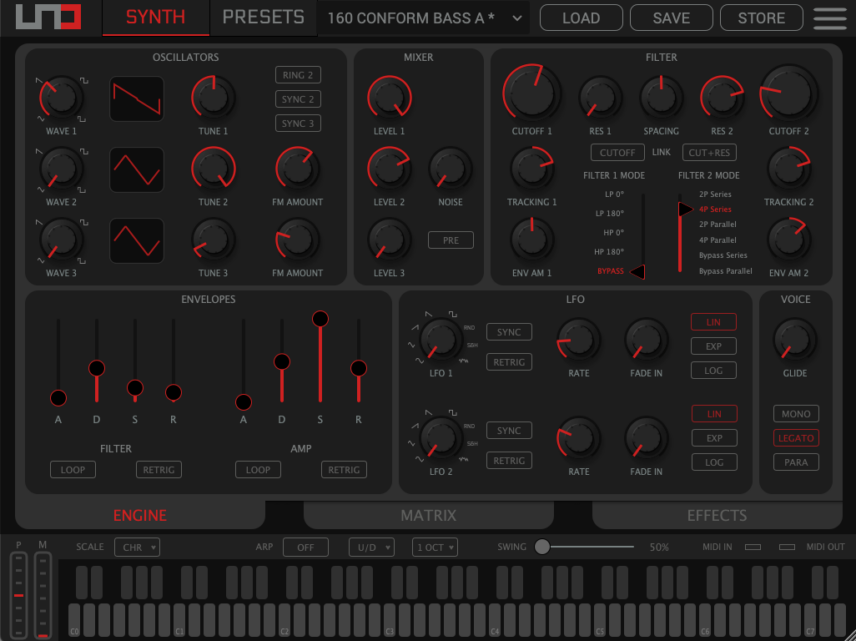Click the NOISE mixer knob
Screen dimensions: 856x641
(451, 169)
